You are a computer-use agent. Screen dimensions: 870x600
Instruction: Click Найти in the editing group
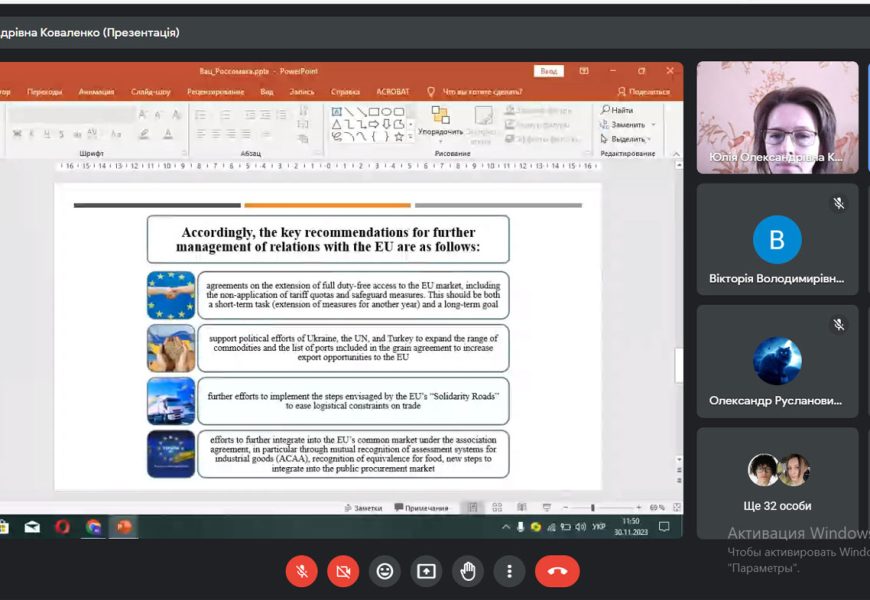coord(617,110)
